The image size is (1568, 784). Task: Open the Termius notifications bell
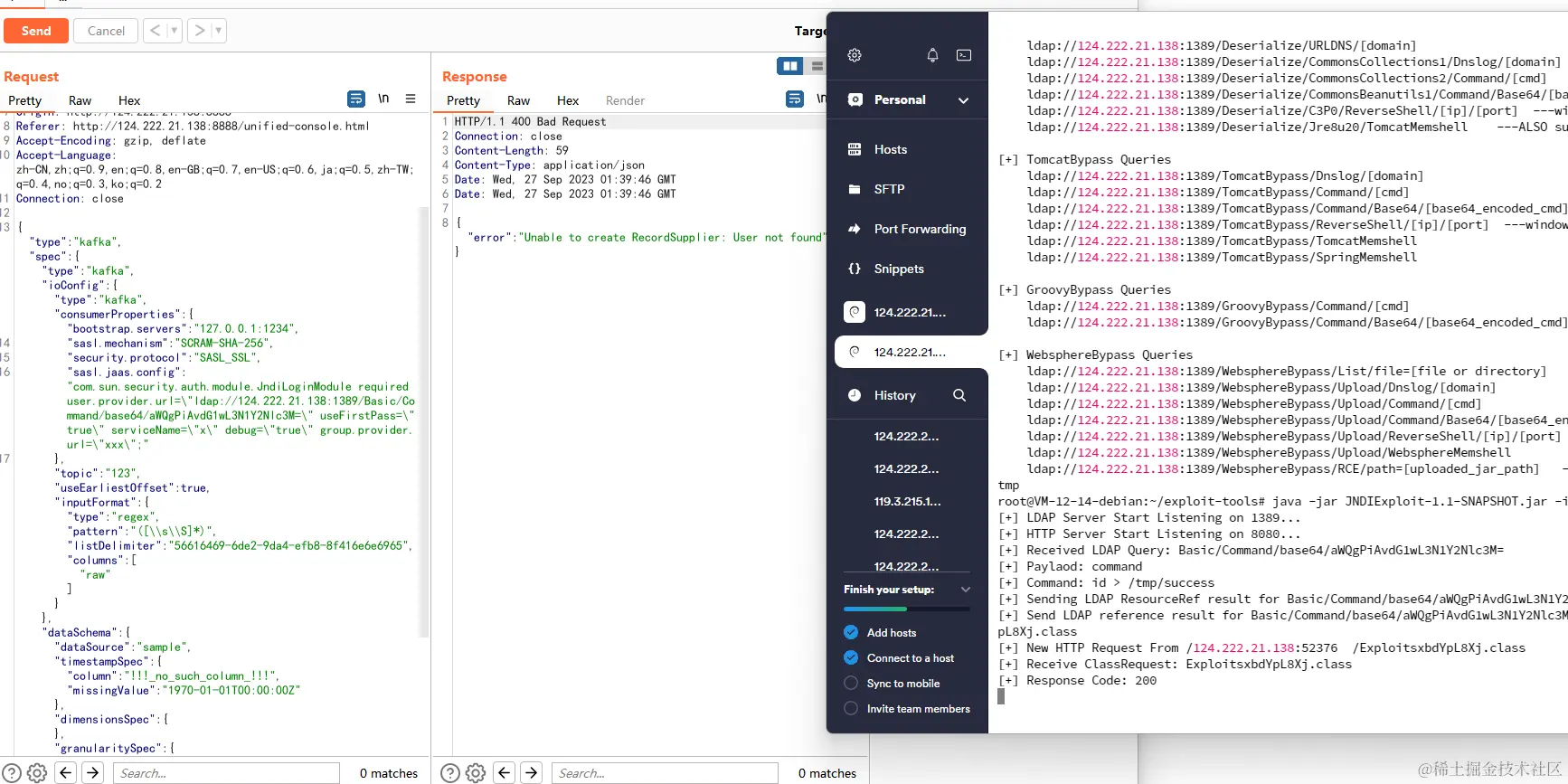[932, 55]
